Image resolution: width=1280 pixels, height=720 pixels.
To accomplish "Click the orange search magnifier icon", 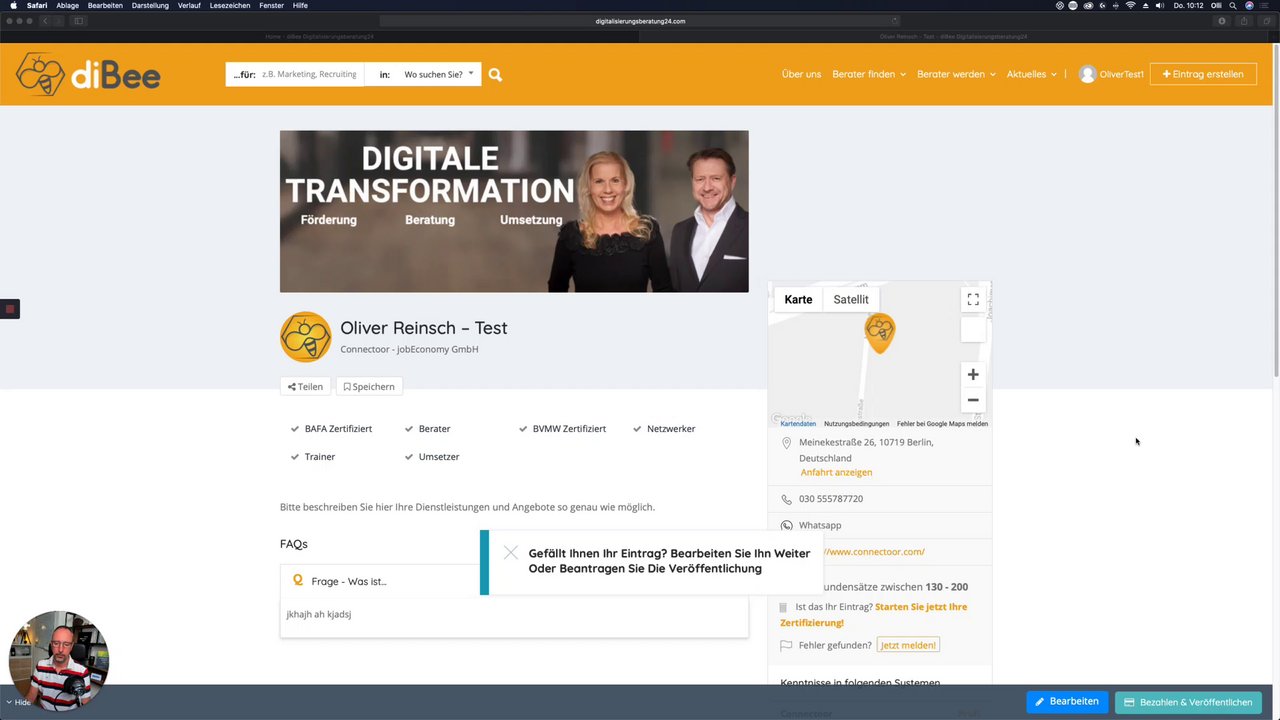I will tap(495, 74).
